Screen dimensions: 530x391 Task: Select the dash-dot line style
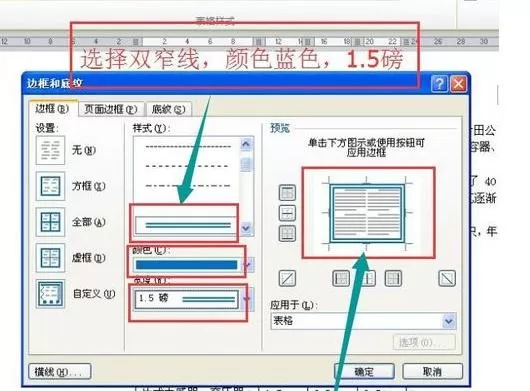click(x=188, y=186)
